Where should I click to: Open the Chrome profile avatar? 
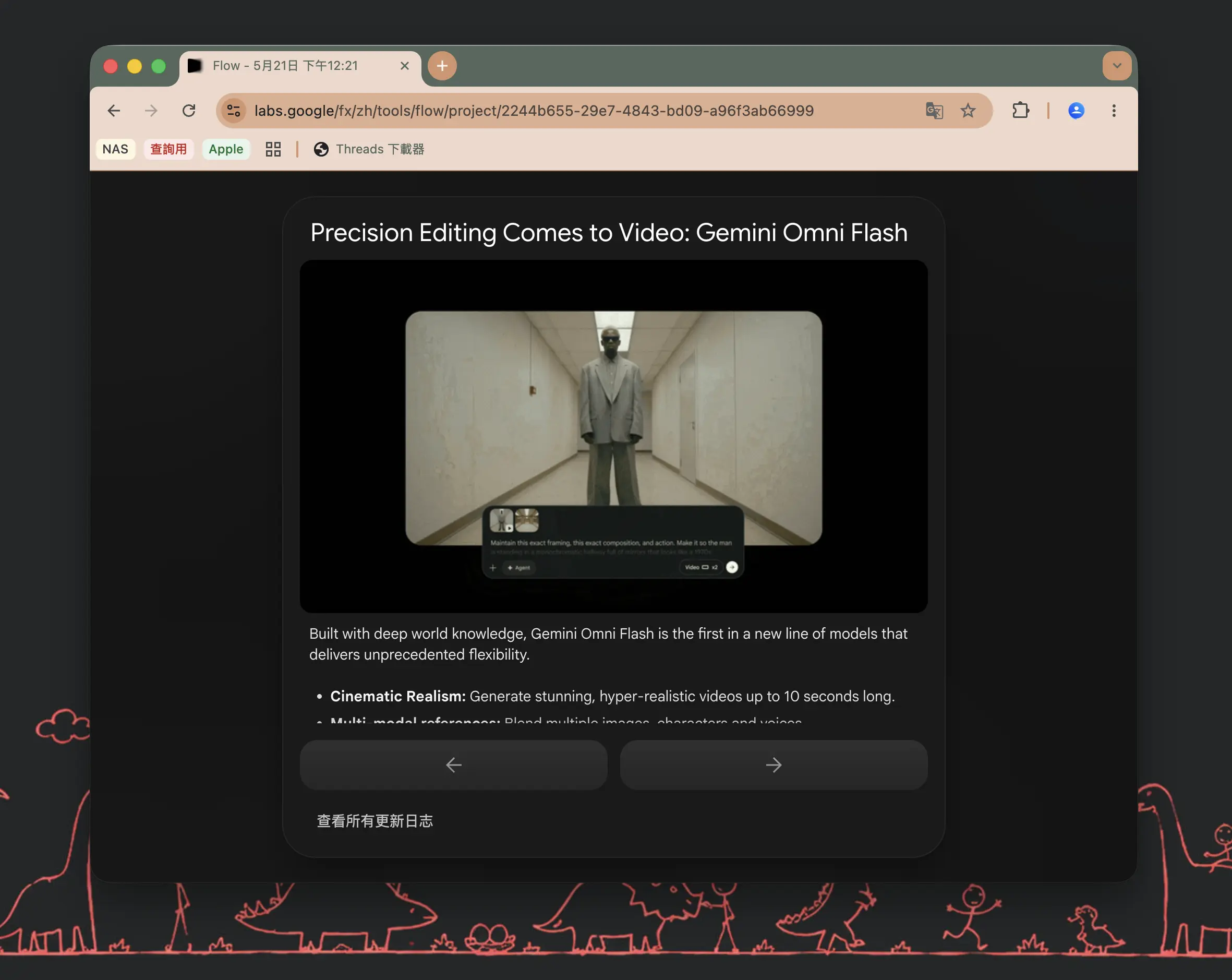[x=1076, y=110]
